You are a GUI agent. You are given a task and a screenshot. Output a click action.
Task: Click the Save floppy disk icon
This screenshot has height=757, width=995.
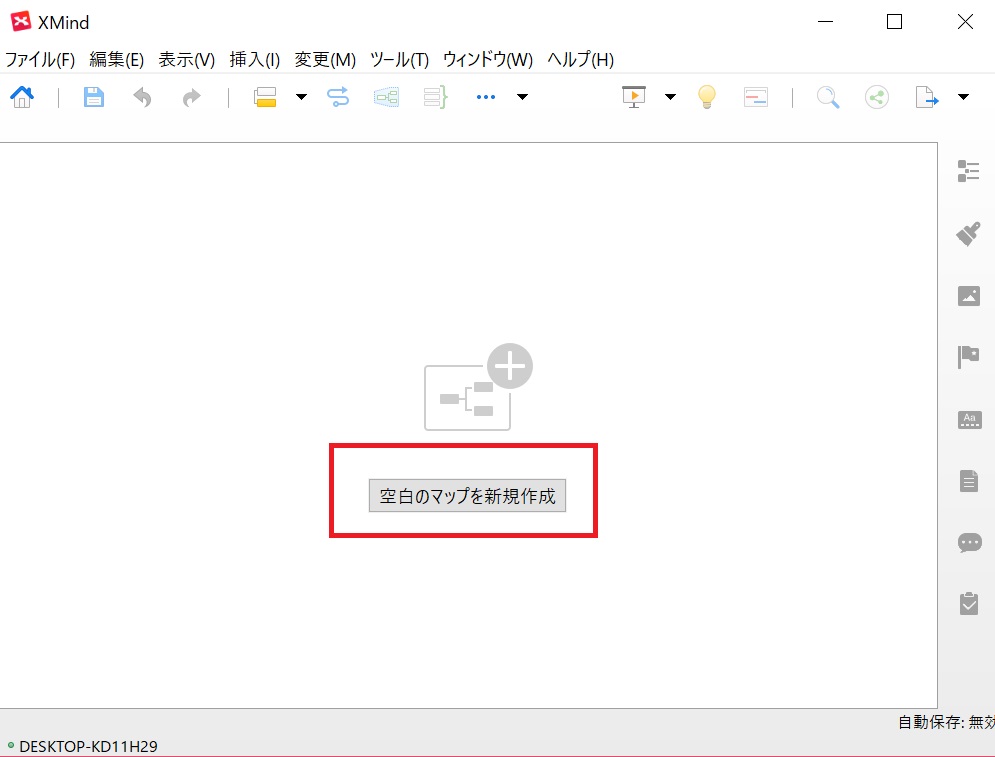tap(94, 97)
